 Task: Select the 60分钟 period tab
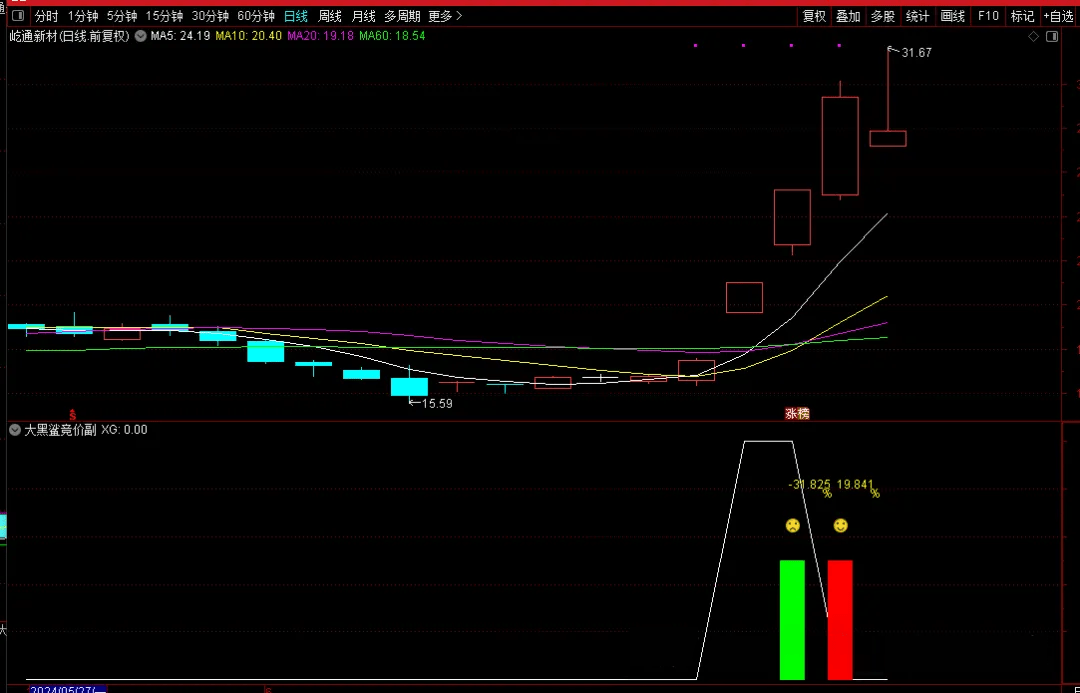[256, 16]
